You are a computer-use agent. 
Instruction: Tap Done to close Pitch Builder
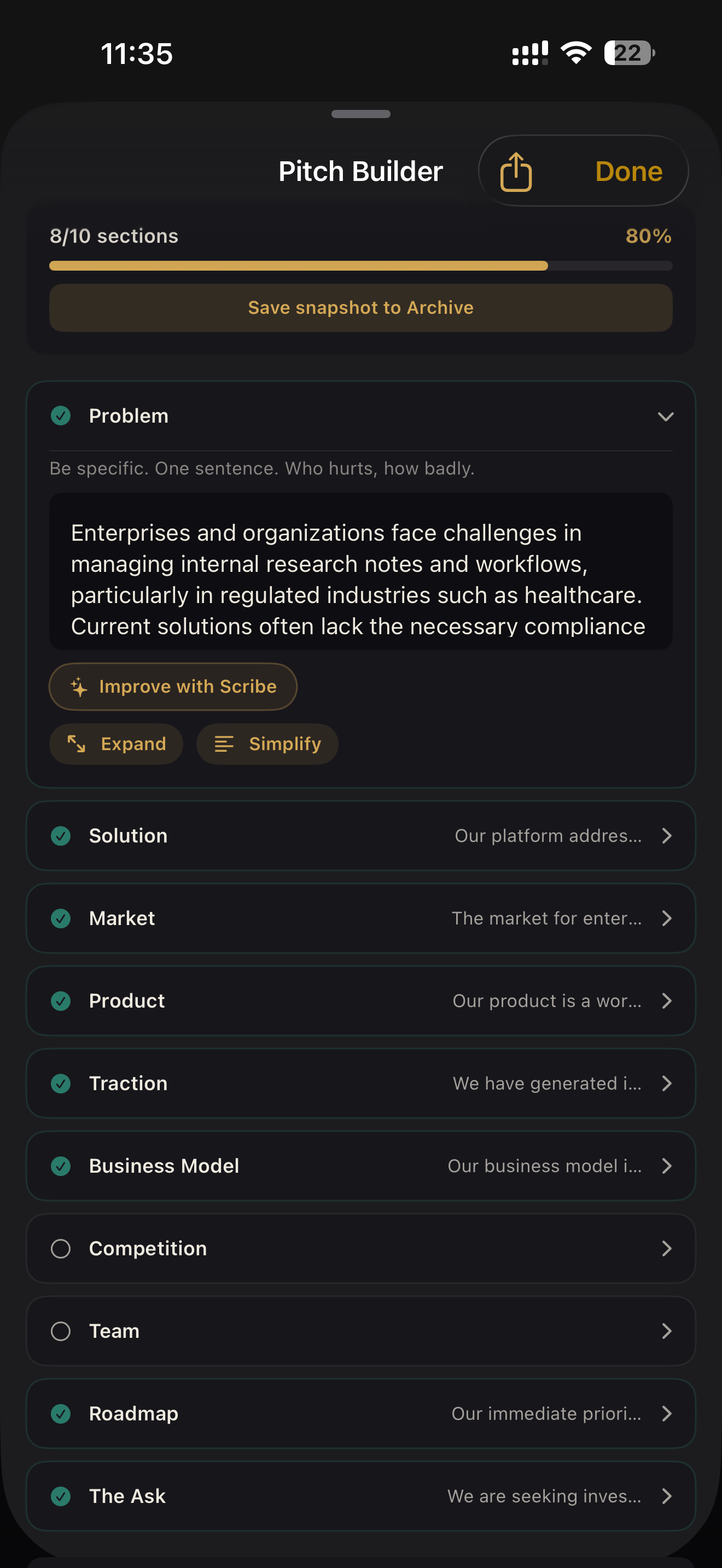coord(628,172)
